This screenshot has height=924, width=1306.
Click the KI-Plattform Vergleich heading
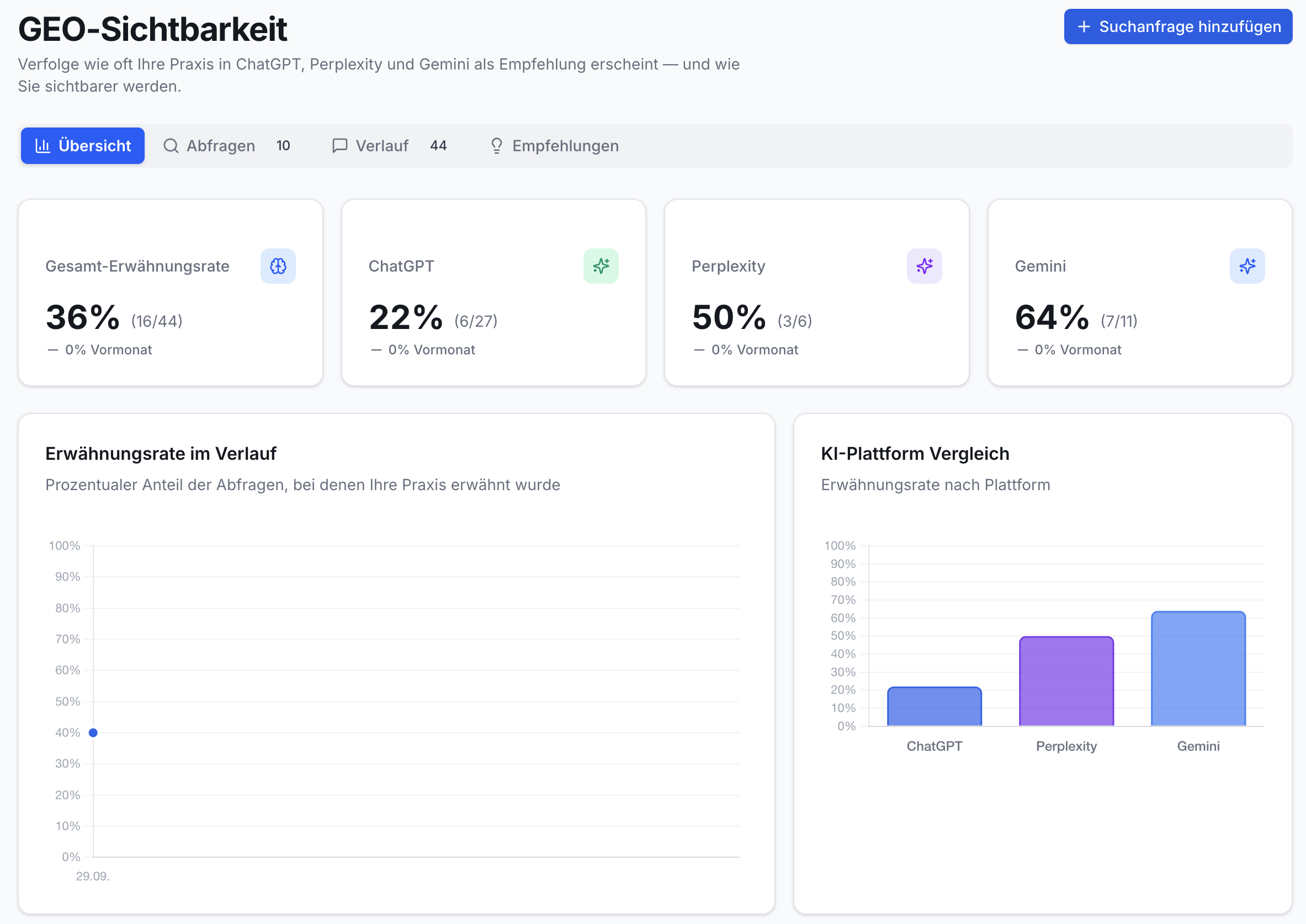click(915, 454)
